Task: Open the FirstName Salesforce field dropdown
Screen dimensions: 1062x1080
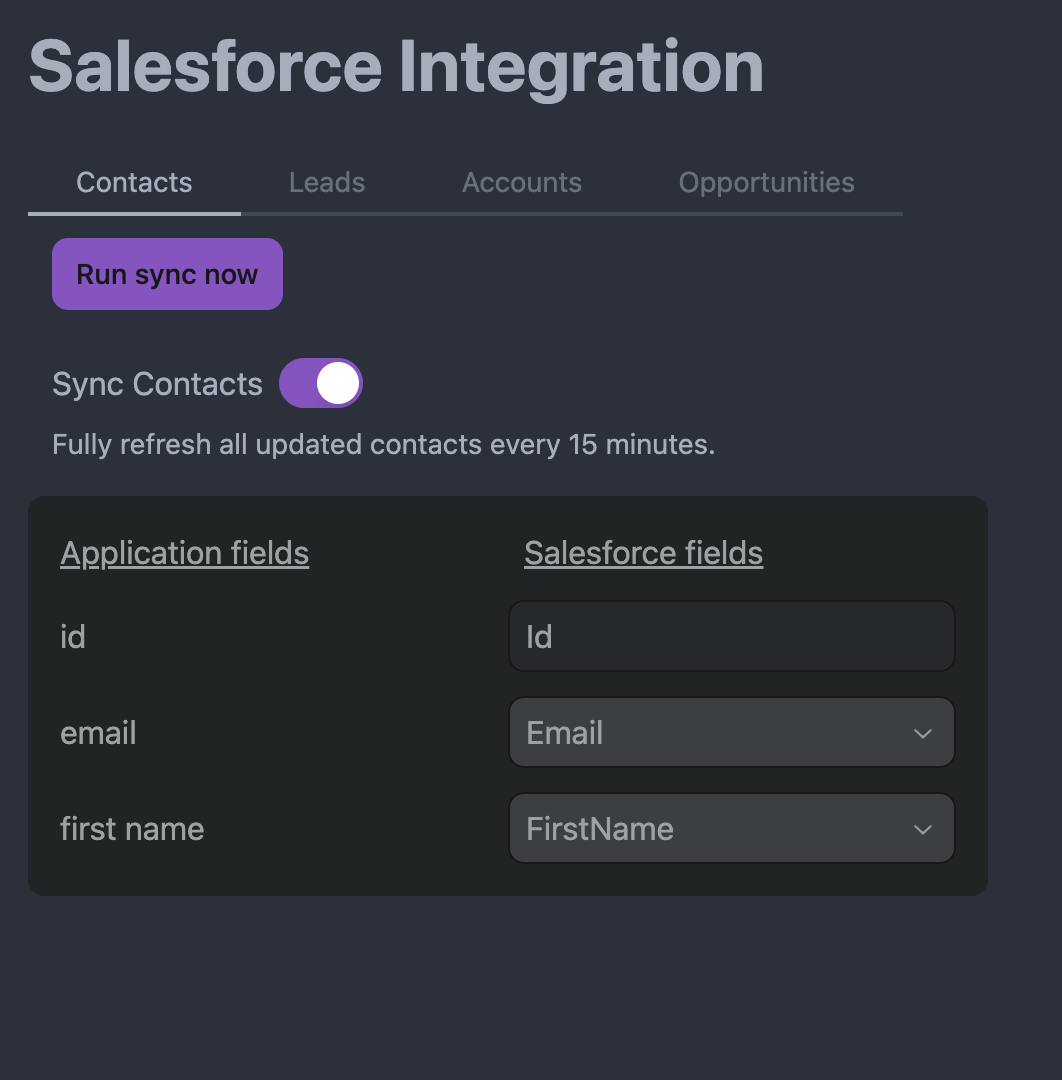Action: tap(731, 828)
